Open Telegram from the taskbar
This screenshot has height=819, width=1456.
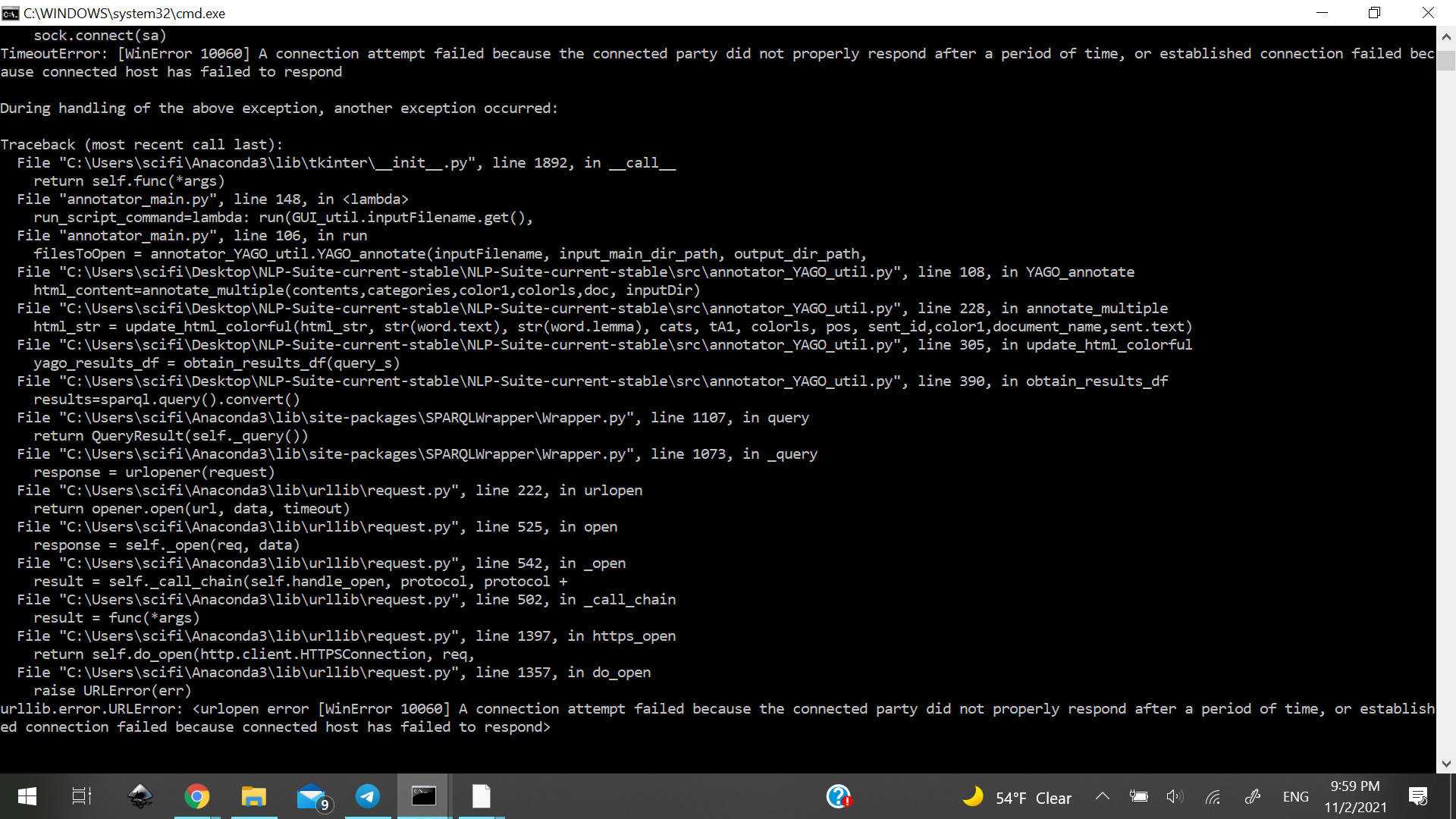(367, 796)
